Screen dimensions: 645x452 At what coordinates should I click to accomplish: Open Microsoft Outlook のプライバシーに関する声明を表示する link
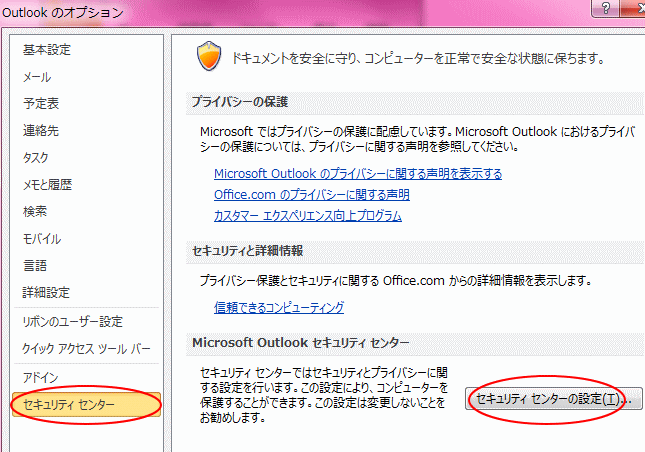[x=358, y=174]
